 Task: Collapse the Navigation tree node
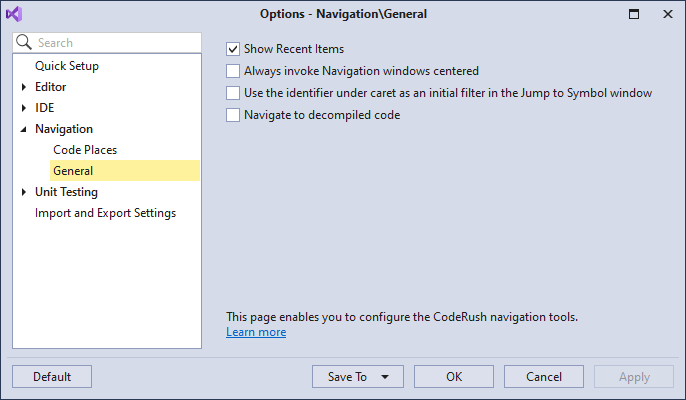click(x=24, y=129)
